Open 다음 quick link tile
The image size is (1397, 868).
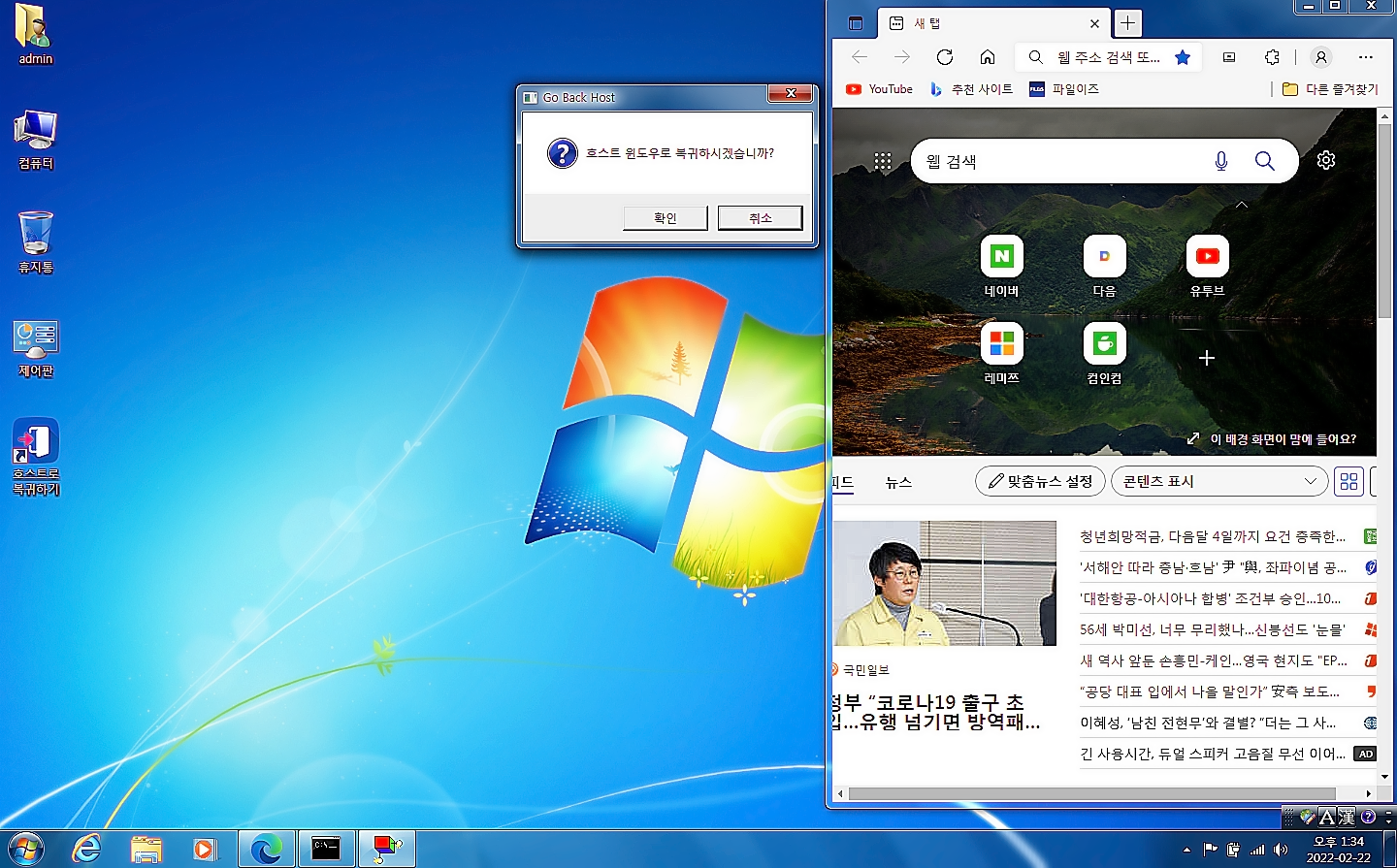[x=1104, y=266]
